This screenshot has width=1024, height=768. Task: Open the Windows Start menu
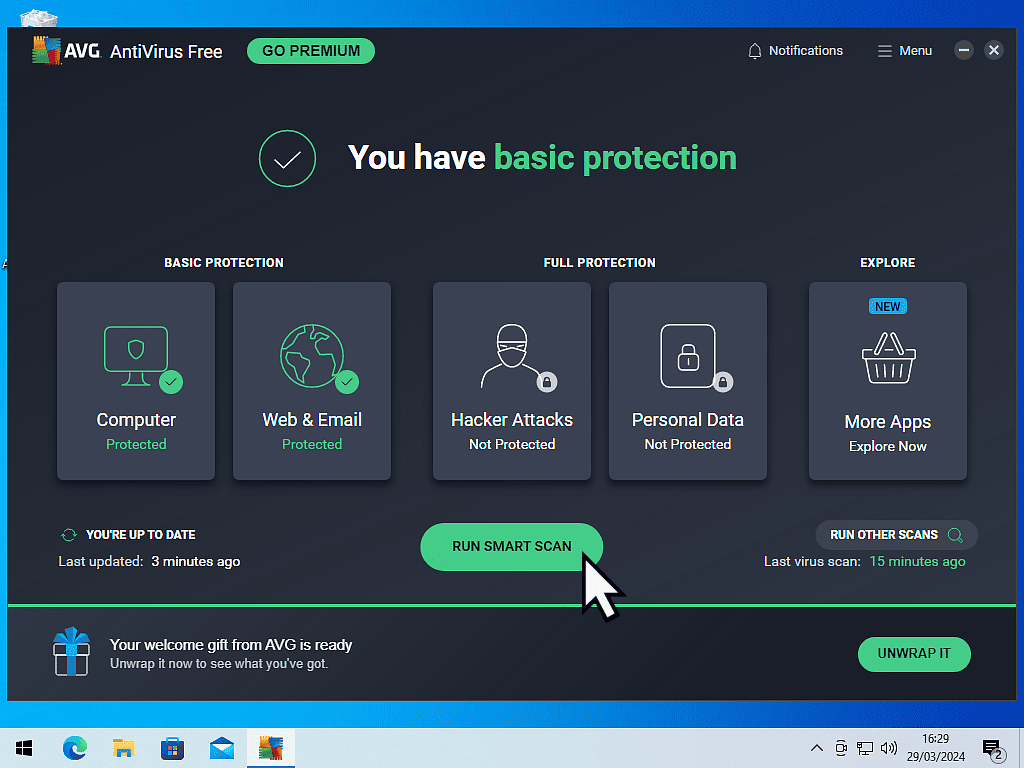24,748
